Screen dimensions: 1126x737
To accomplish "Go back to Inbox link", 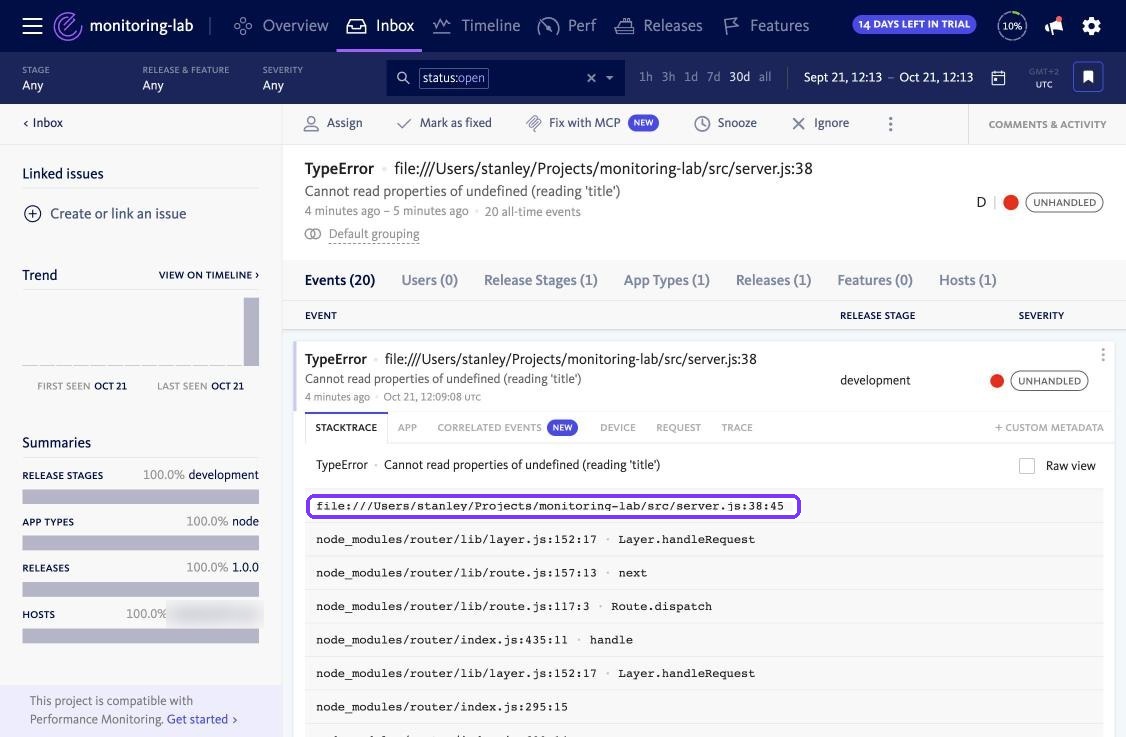I will 43,123.
